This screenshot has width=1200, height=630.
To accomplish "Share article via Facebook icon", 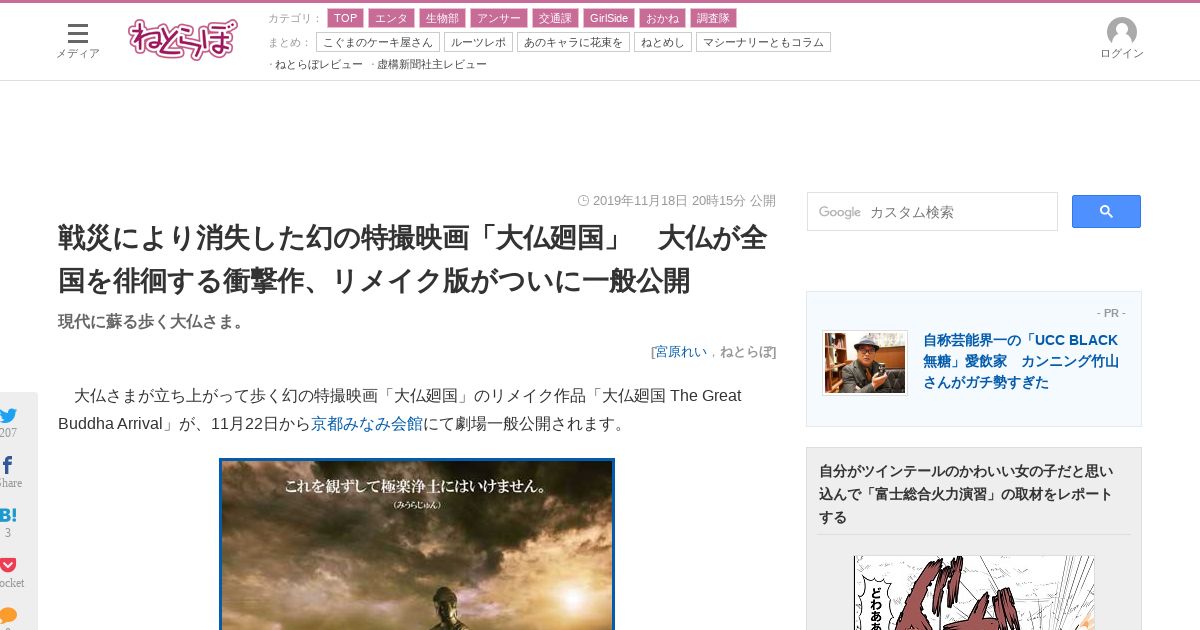I will tap(7, 465).
